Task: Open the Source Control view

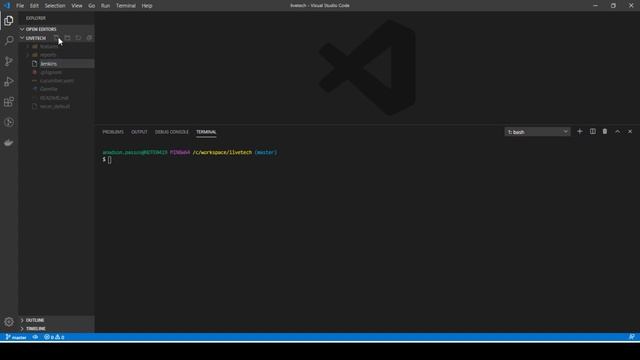Action: pos(9,61)
